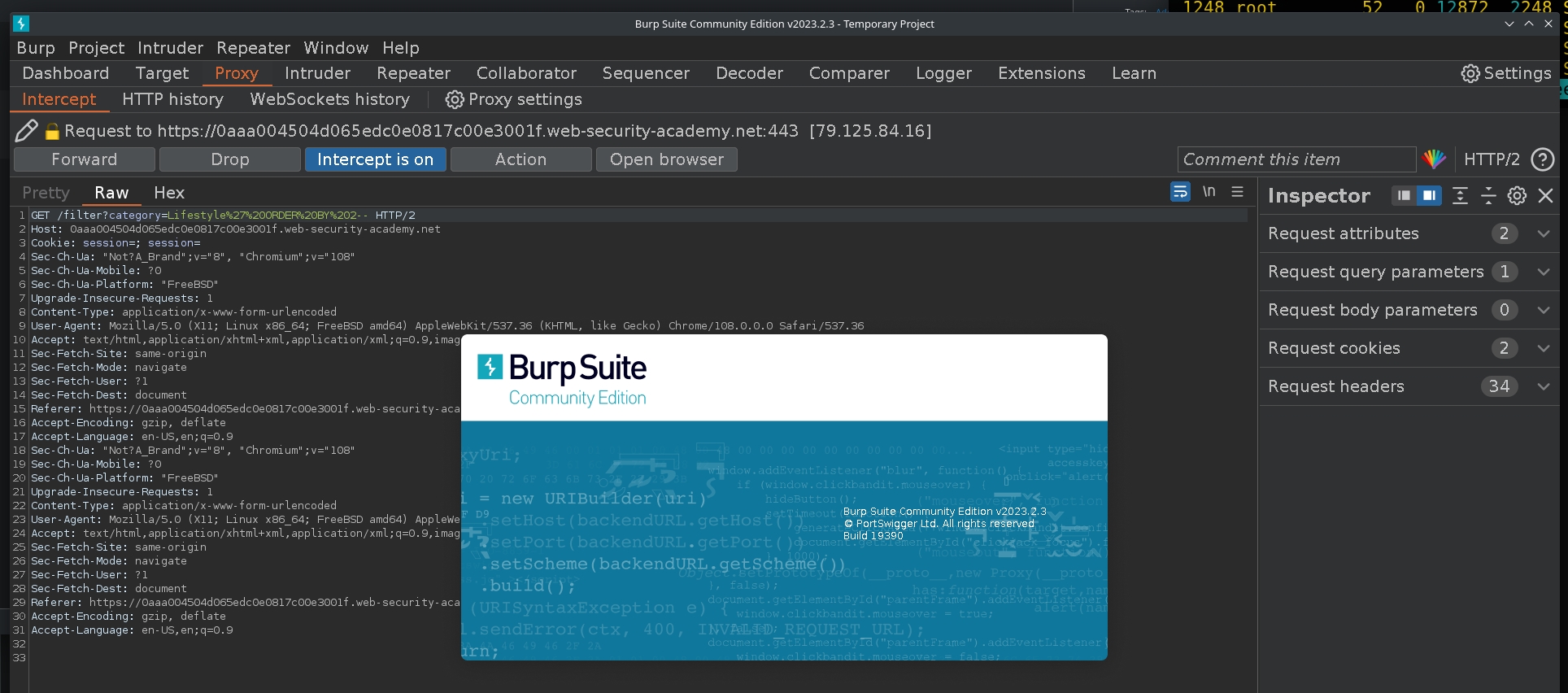
Task: Open the Sequencer tab
Action: pos(646,73)
